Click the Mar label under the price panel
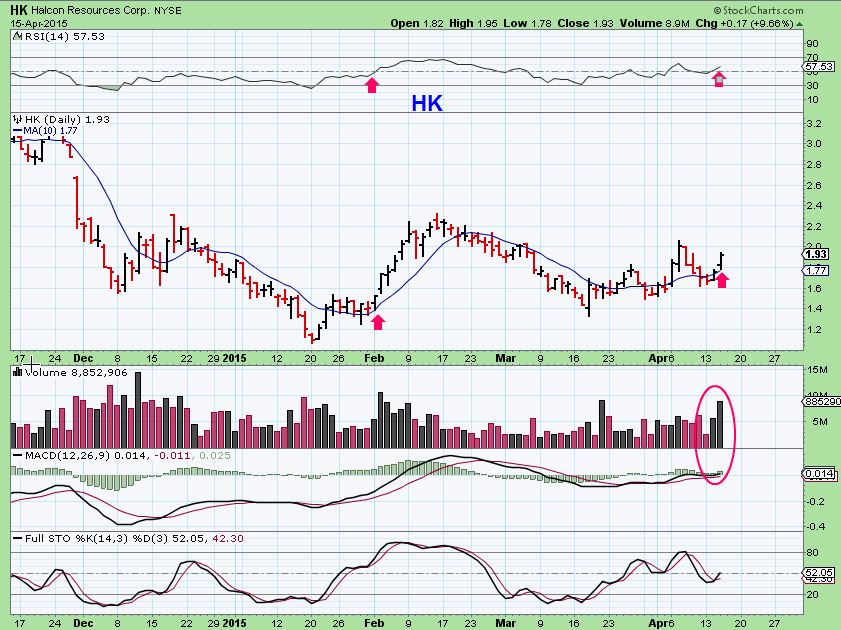 click(x=505, y=358)
